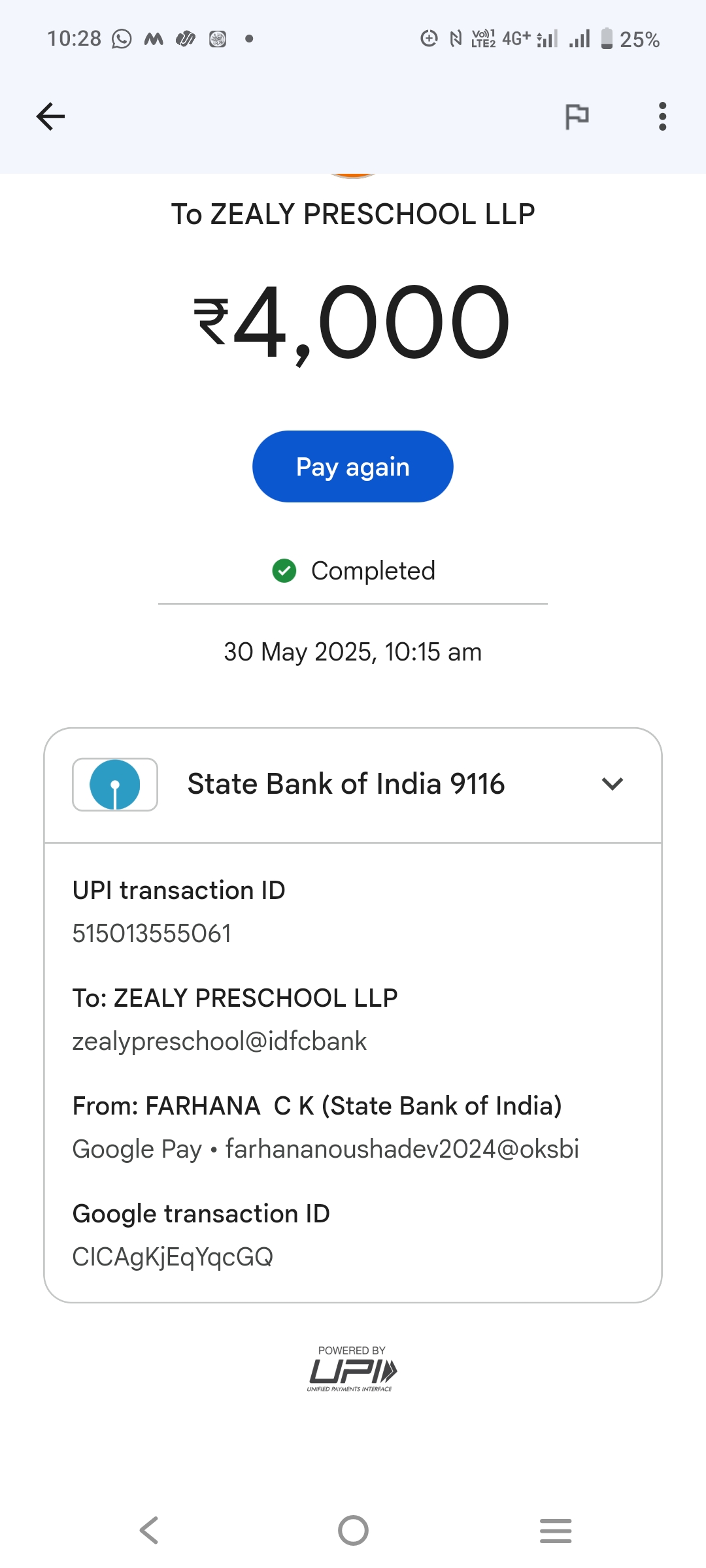Tap UPI transaction ID 515013555061
This screenshot has height=1568, width=706.
(x=152, y=934)
